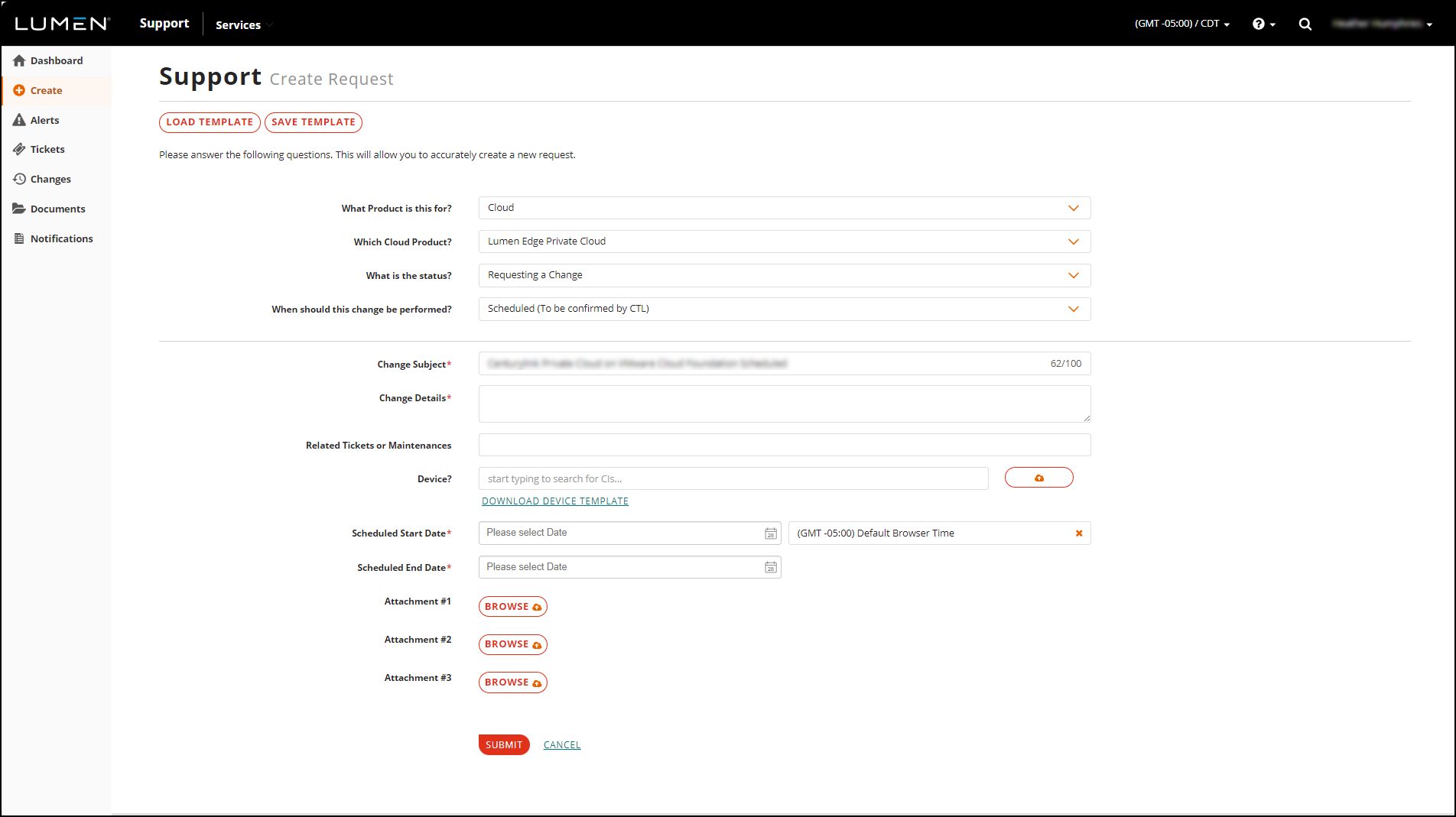Submit the change request form

503,744
